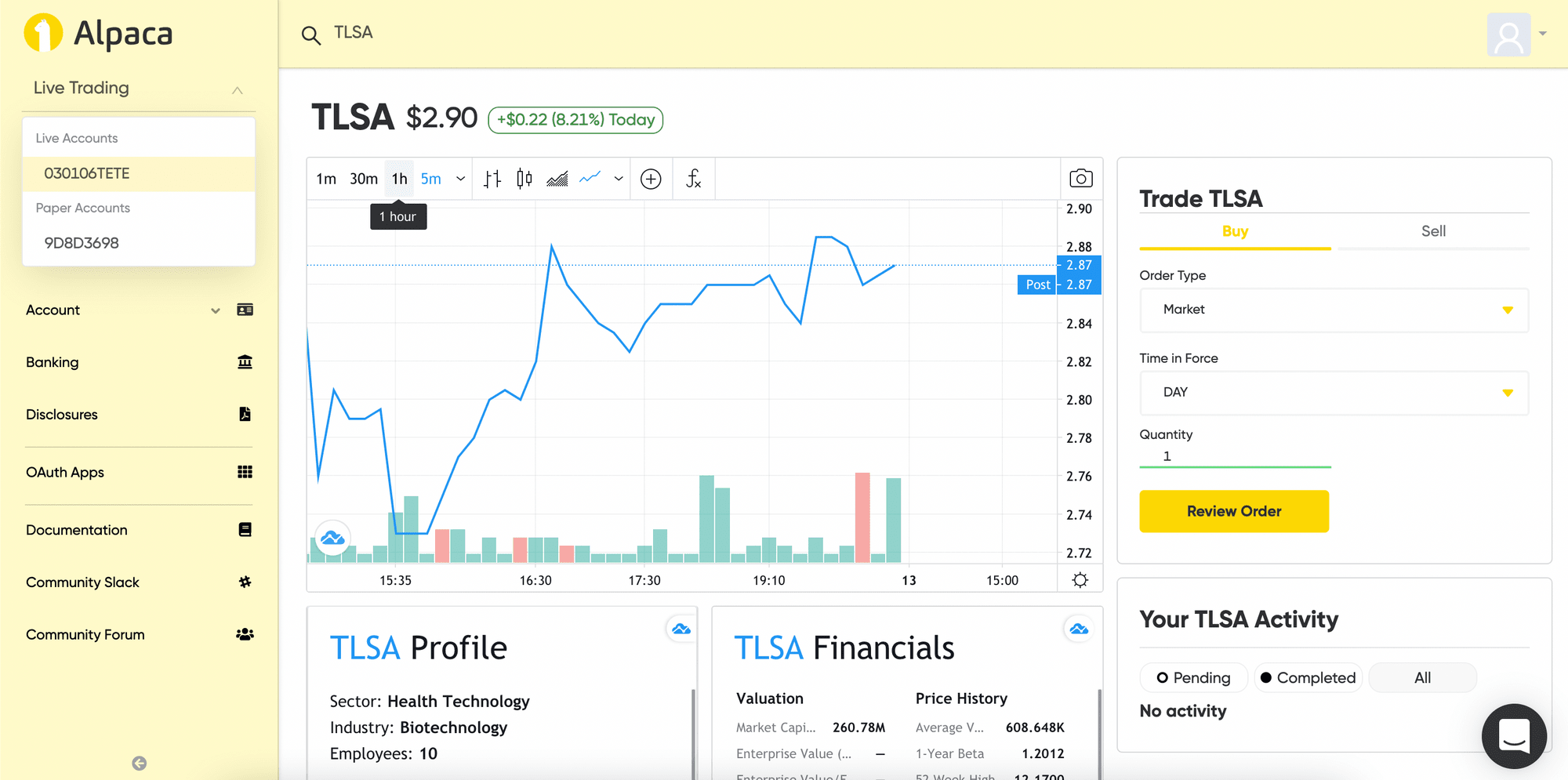This screenshot has width=1568, height=780.
Task: Open the time interval dropdown arrow
Action: point(461,179)
